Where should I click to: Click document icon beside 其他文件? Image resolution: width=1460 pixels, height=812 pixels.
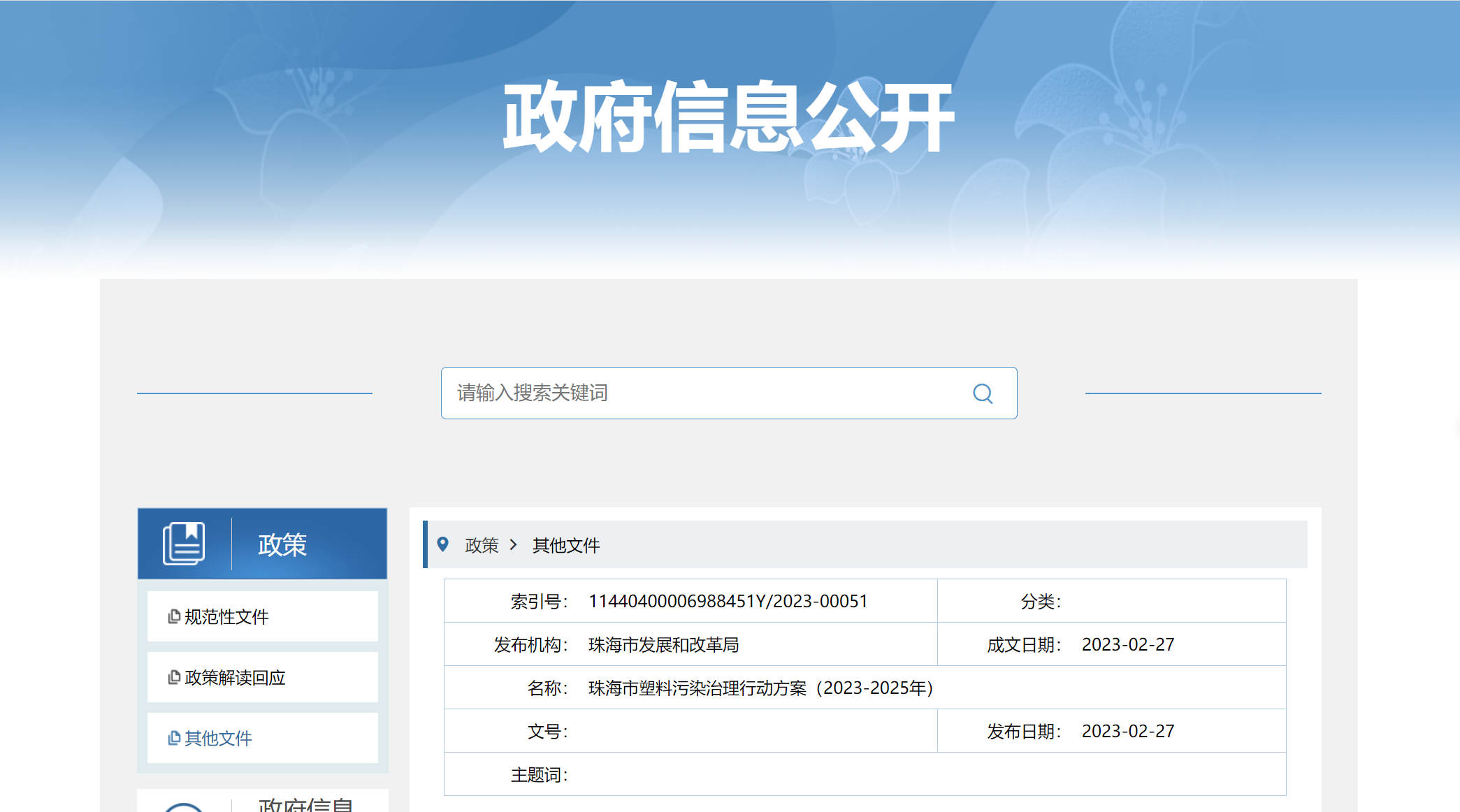174,738
